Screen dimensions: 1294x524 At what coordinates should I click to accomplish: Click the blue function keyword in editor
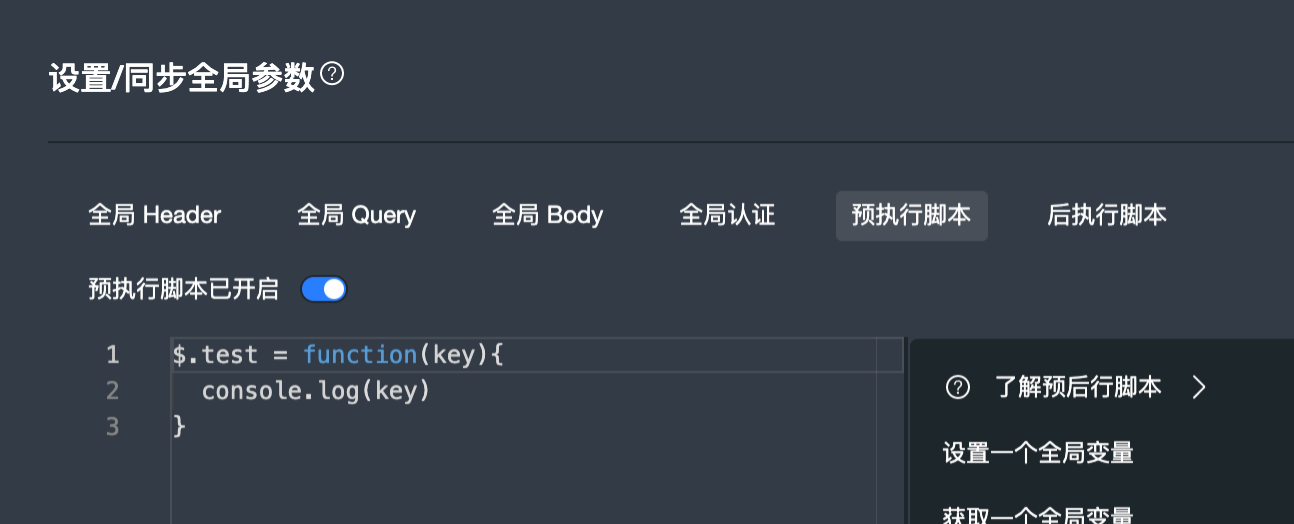[x=360, y=355]
